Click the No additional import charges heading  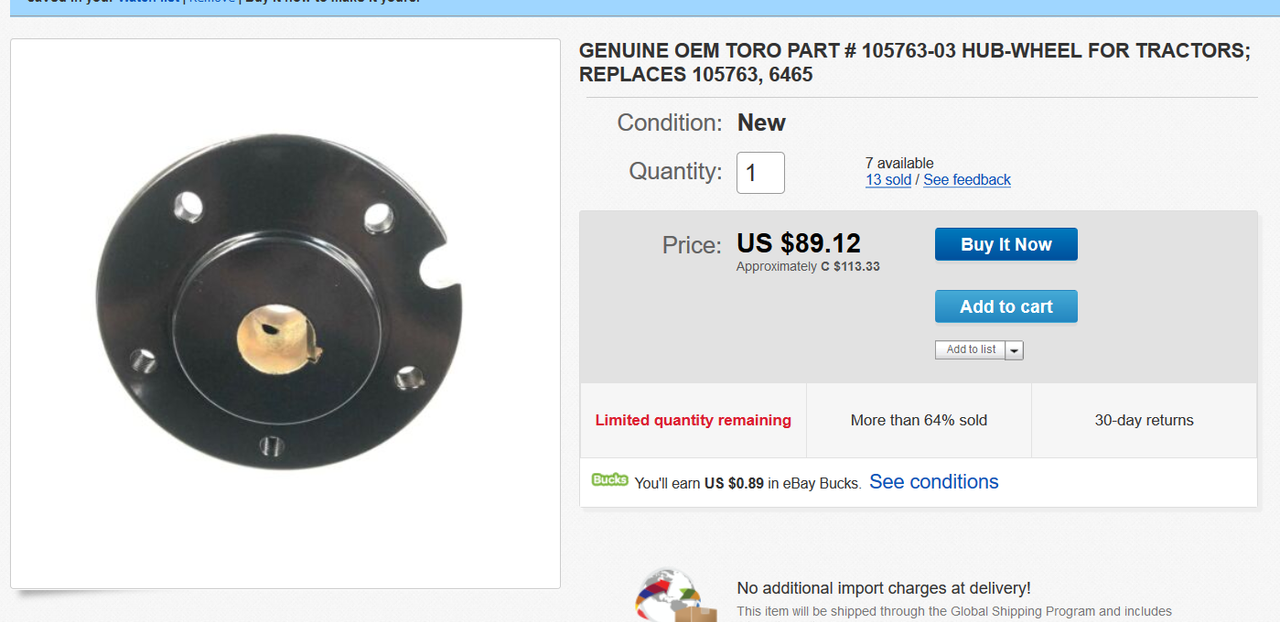(x=884, y=588)
